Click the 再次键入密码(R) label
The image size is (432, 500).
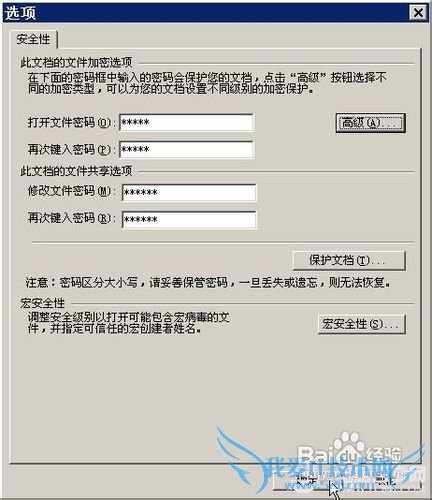pyautogui.click(x=71, y=218)
